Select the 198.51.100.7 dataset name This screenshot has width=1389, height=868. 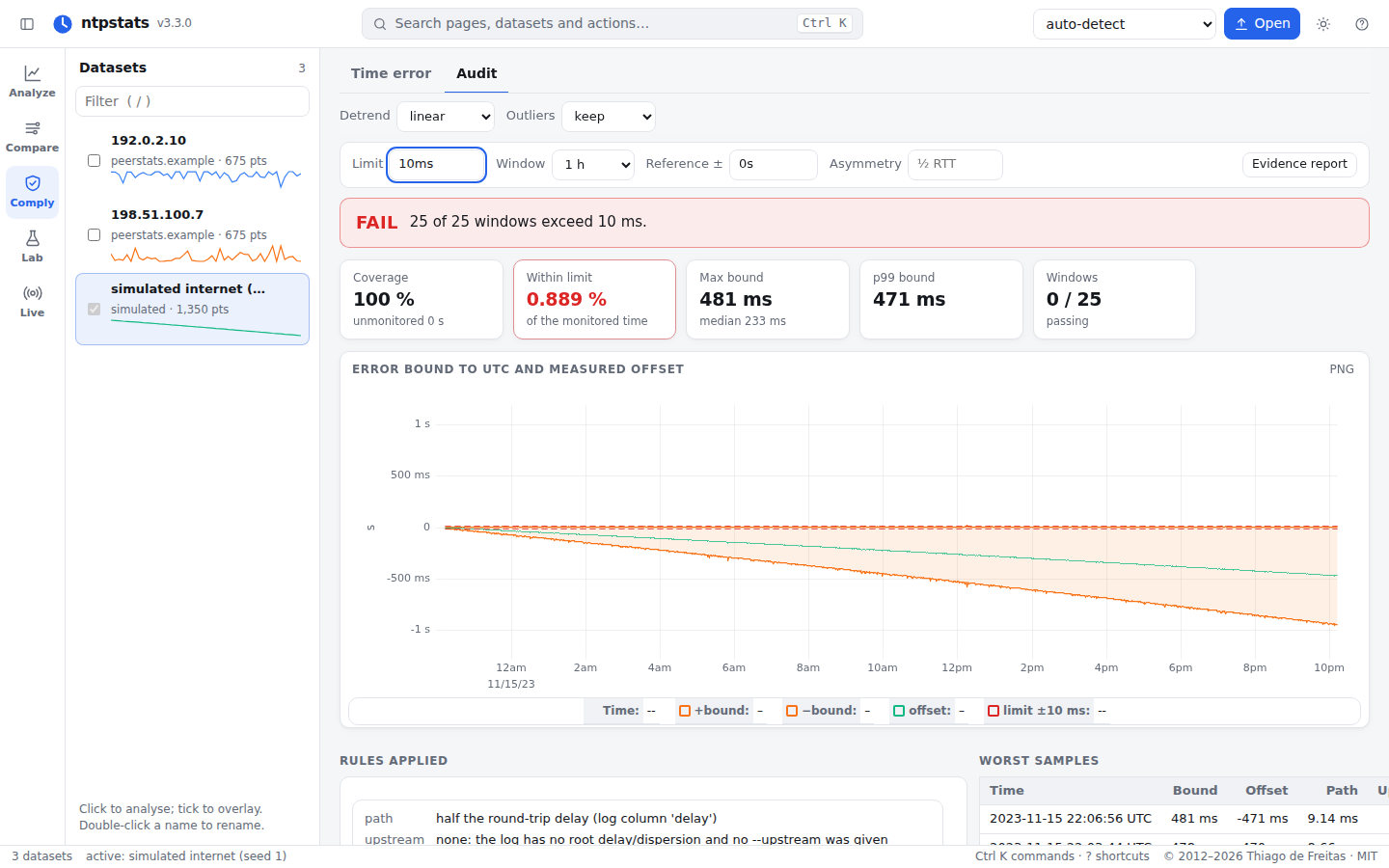[157, 215]
